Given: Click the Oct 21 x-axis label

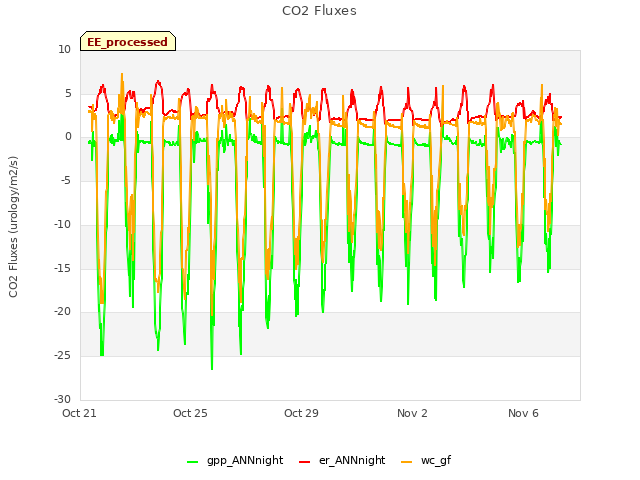Looking at the screenshot, I should click(79, 413).
